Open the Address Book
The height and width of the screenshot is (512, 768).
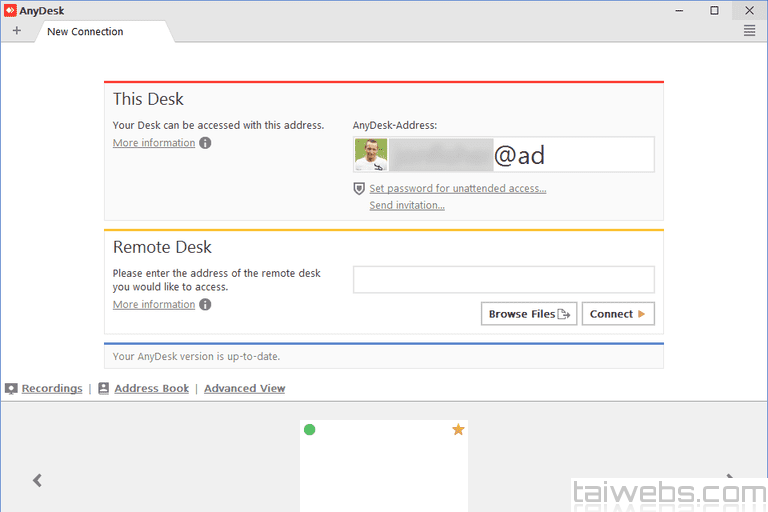pyautogui.click(x=151, y=389)
